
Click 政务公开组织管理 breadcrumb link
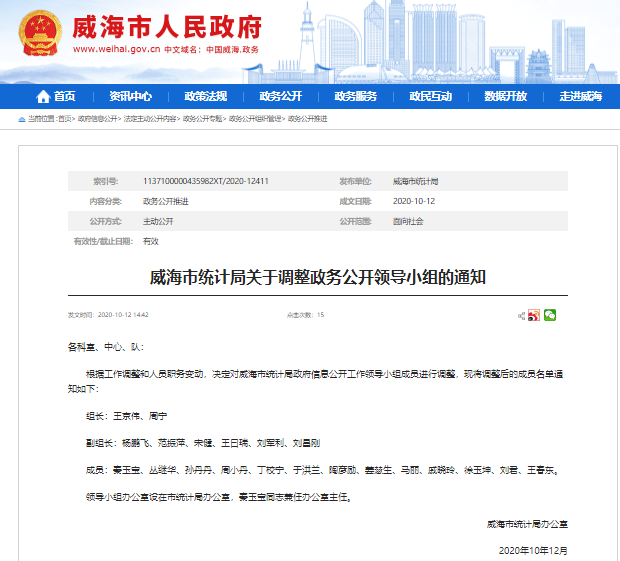coord(256,119)
